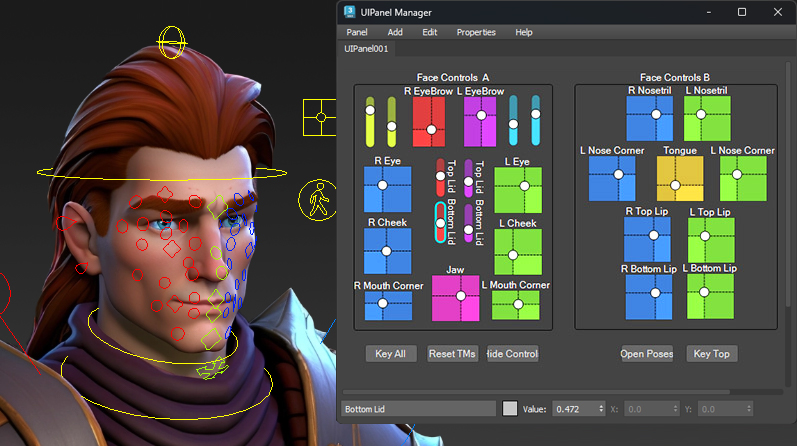Click the Hide Control button

coord(512,353)
